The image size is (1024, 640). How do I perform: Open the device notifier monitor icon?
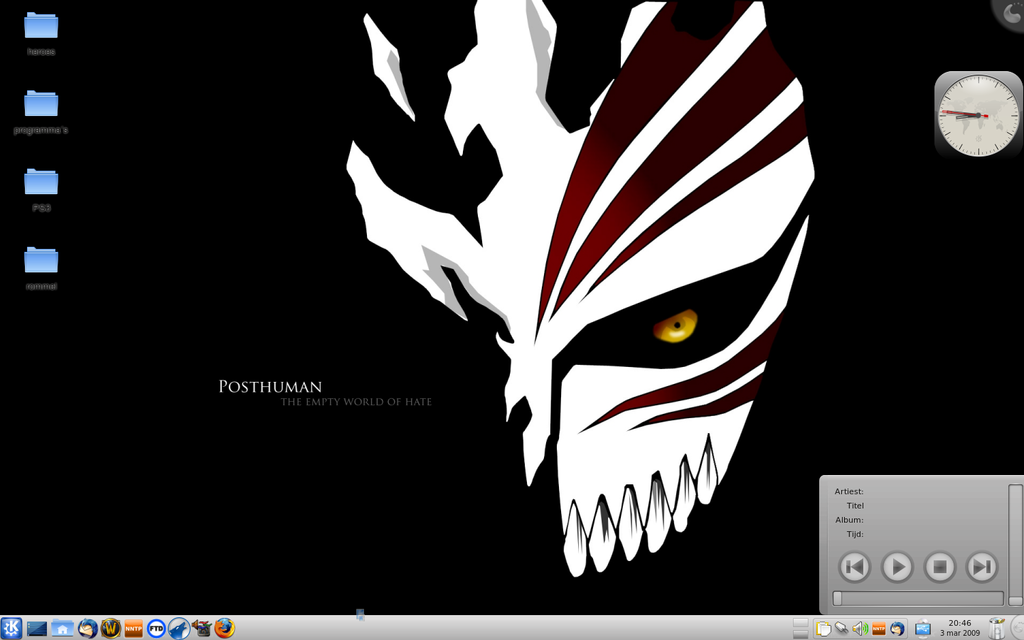(922, 629)
